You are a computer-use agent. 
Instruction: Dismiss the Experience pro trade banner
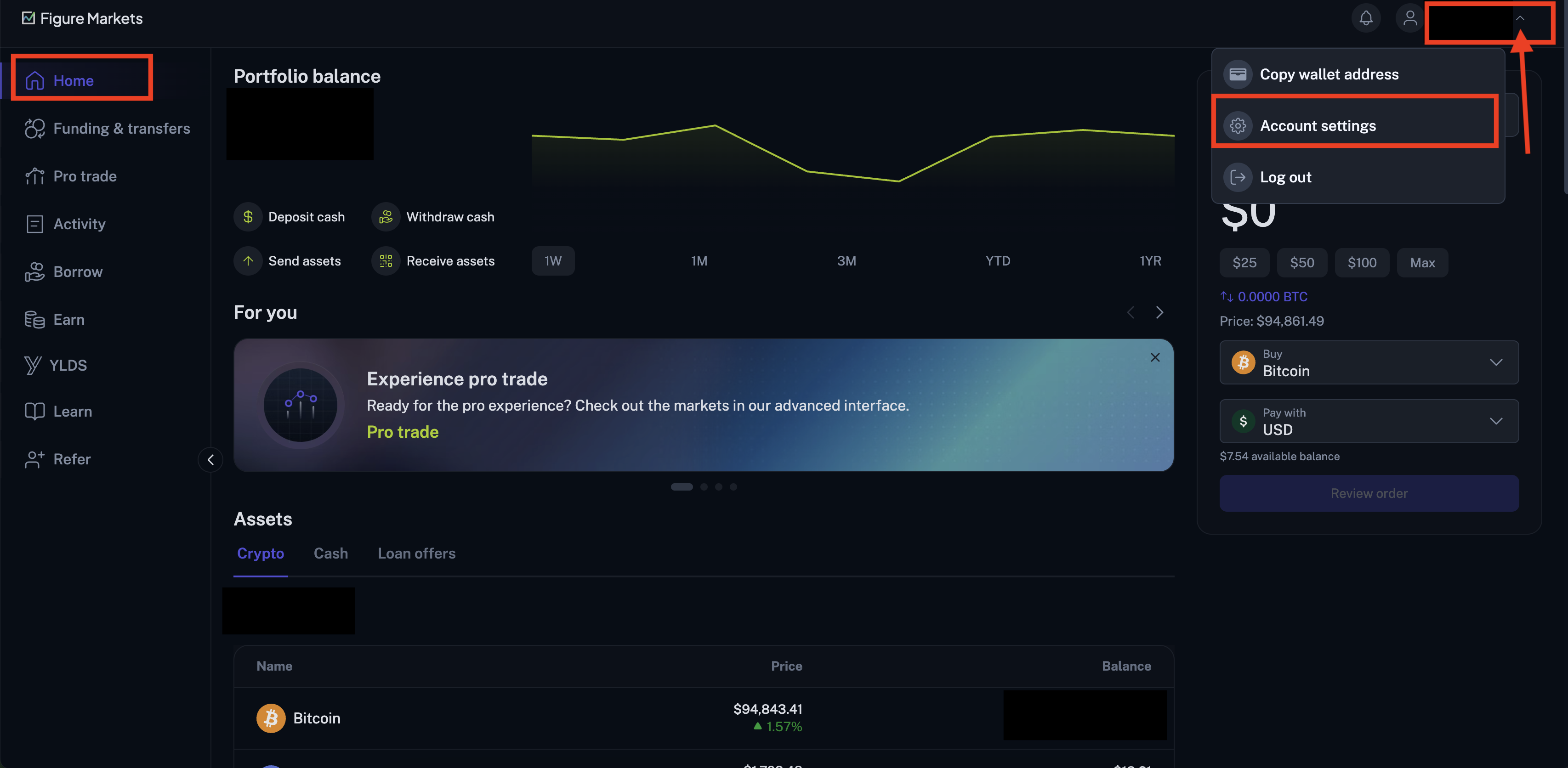[1155, 358]
